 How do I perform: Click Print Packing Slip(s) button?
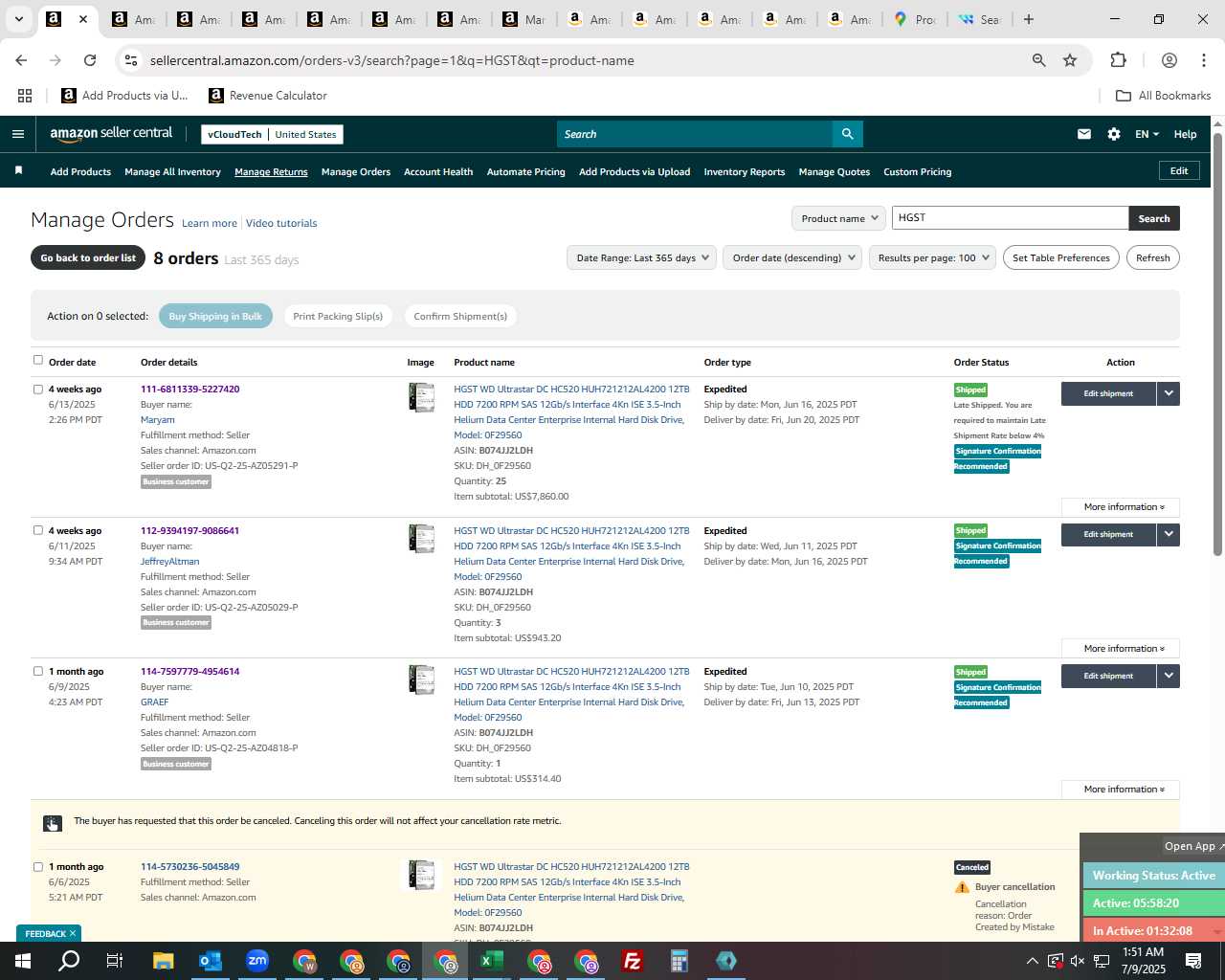(x=338, y=316)
